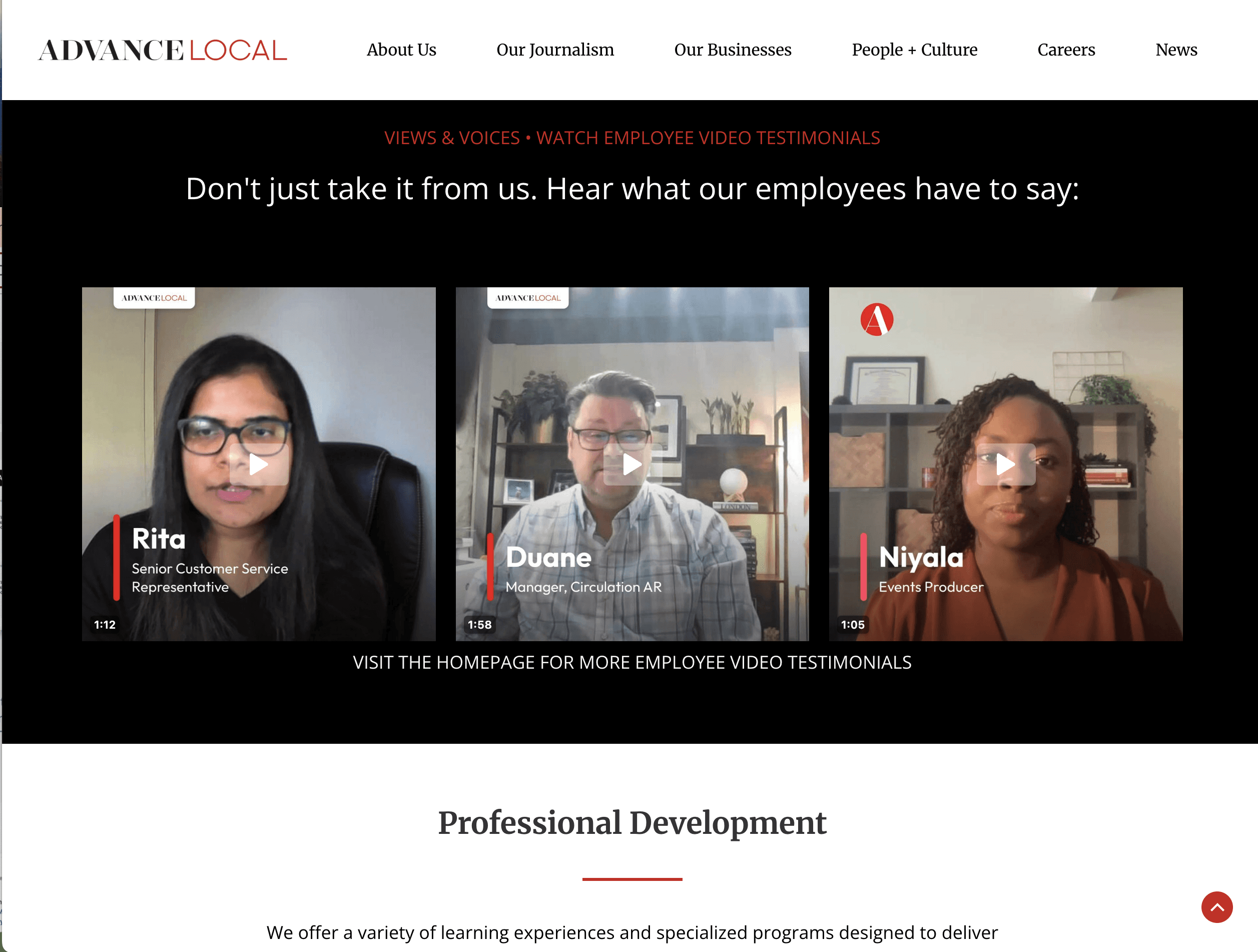Click the Advance Local logo in the header
The height and width of the screenshot is (952, 1258).
coord(163,50)
